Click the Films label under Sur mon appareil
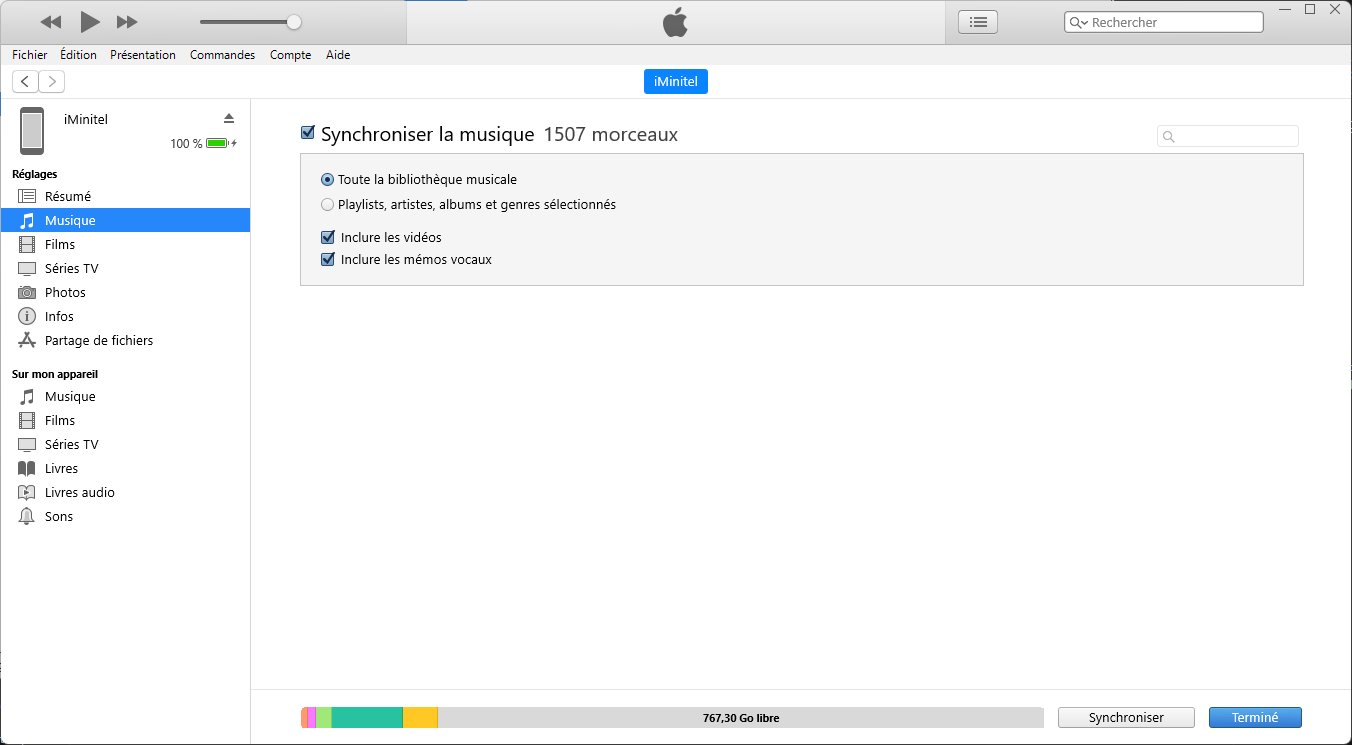Viewport: 1352px width, 745px height. pyautogui.click(x=60, y=420)
